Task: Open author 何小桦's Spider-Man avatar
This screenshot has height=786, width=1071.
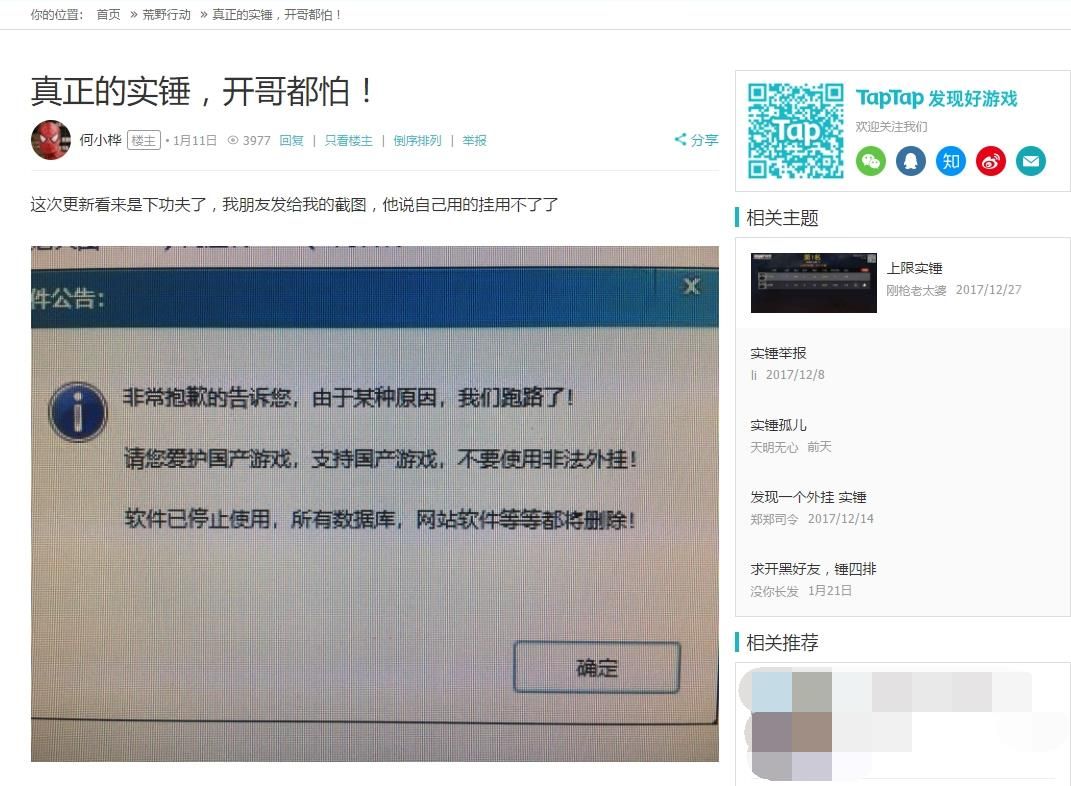Action: (51, 140)
